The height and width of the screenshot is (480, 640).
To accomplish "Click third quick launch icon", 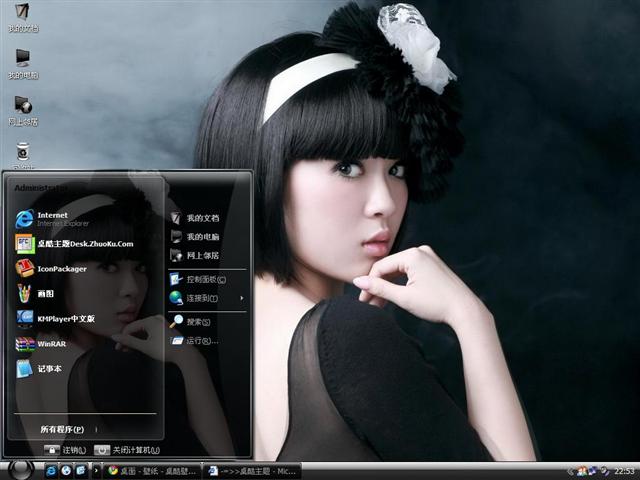I will pyautogui.click(x=80, y=471).
